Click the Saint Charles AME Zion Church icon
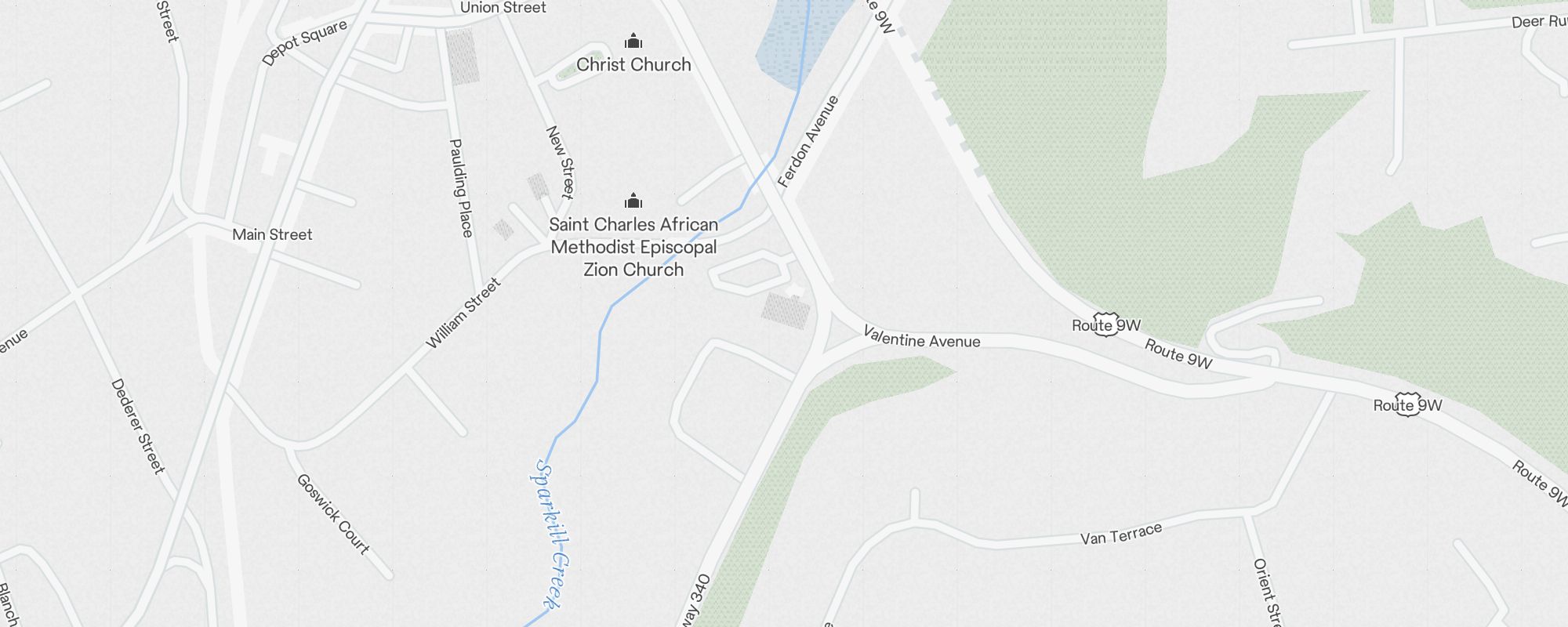This screenshot has width=1568, height=627. [x=633, y=201]
